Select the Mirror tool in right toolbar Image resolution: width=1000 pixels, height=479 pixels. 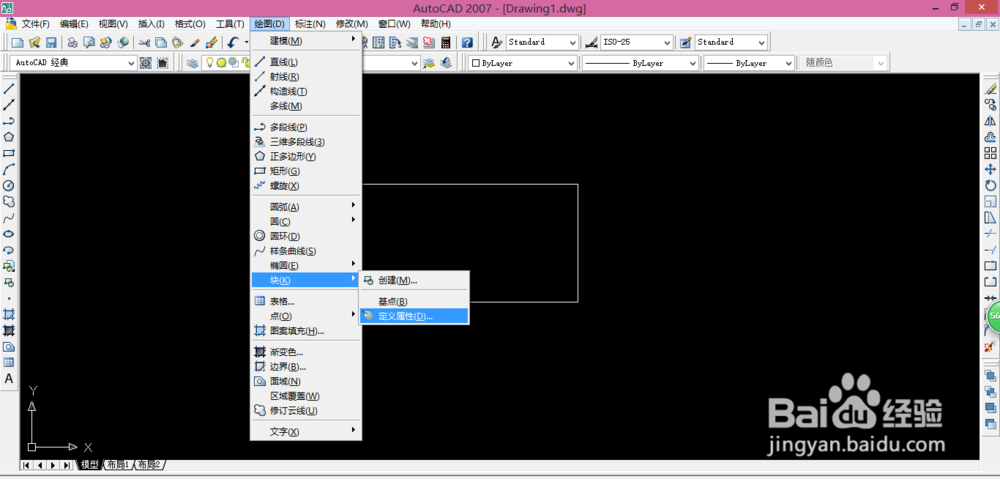coord(990,121)
